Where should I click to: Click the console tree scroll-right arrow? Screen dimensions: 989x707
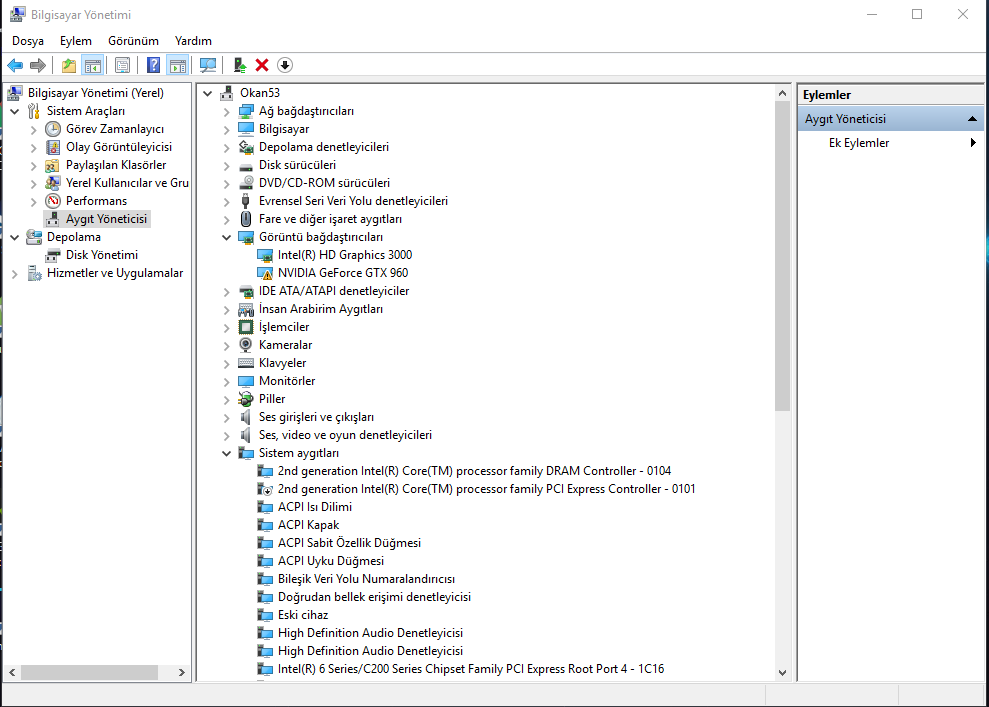(x=182, y=672)
